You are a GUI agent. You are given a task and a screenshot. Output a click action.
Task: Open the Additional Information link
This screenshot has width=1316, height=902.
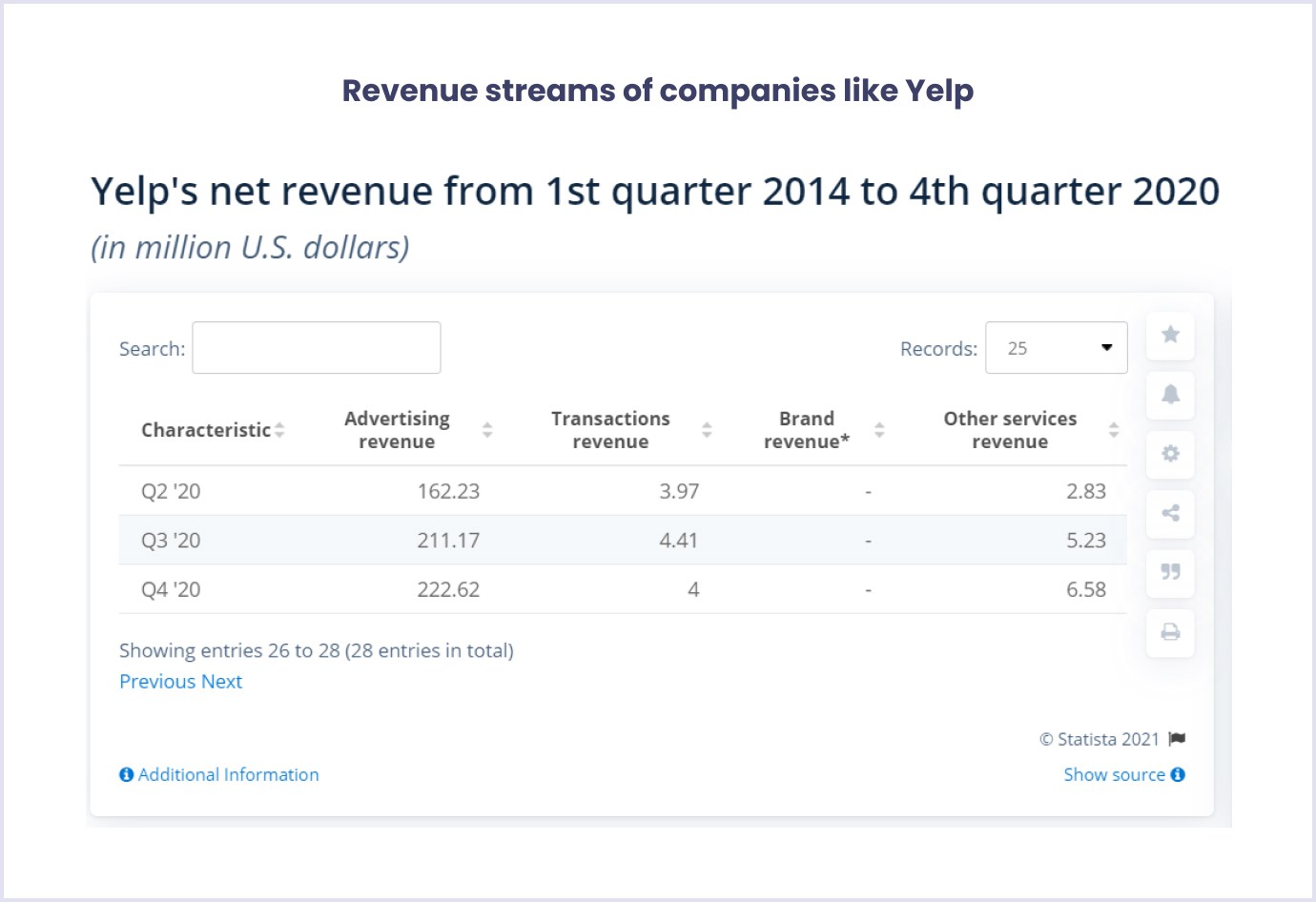click(x=229, y=774)
